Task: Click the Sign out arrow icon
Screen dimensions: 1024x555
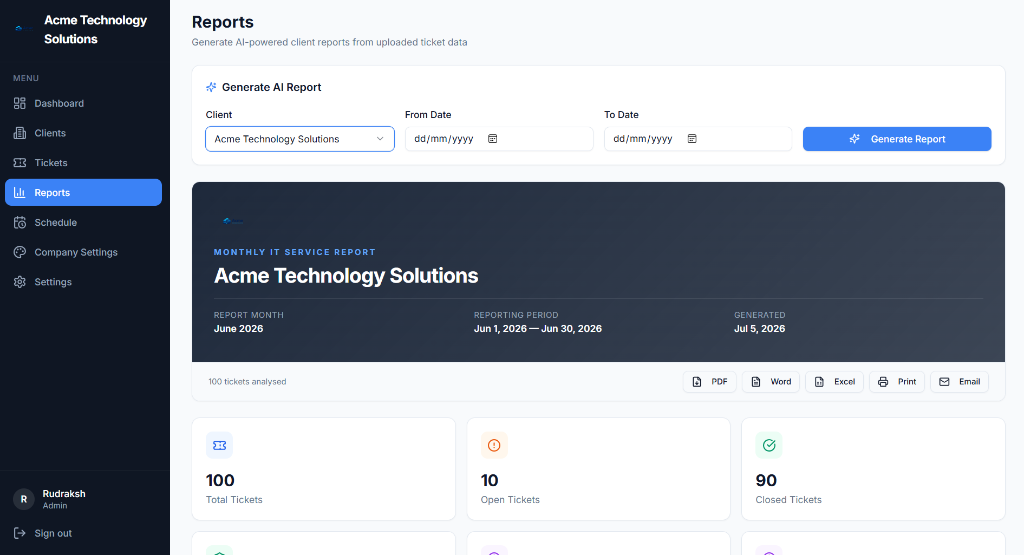Action: tap(20, 533)
